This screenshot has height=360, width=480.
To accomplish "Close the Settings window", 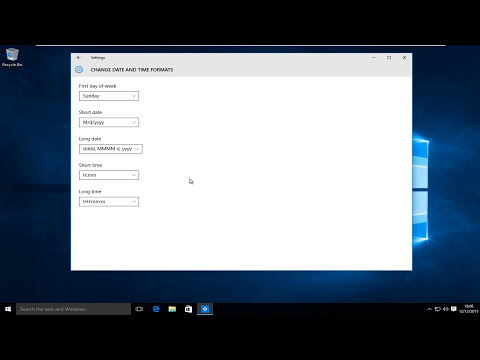I will click(404, 58).
